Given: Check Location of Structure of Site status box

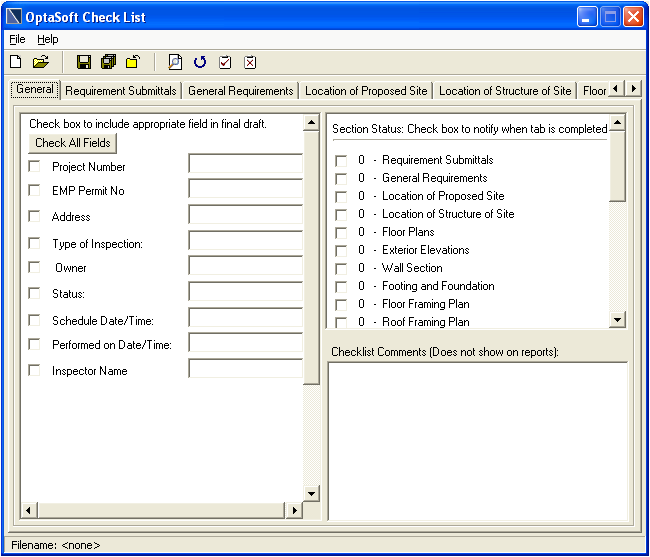Looking at the screenshot, I should [x=341, y=215].
